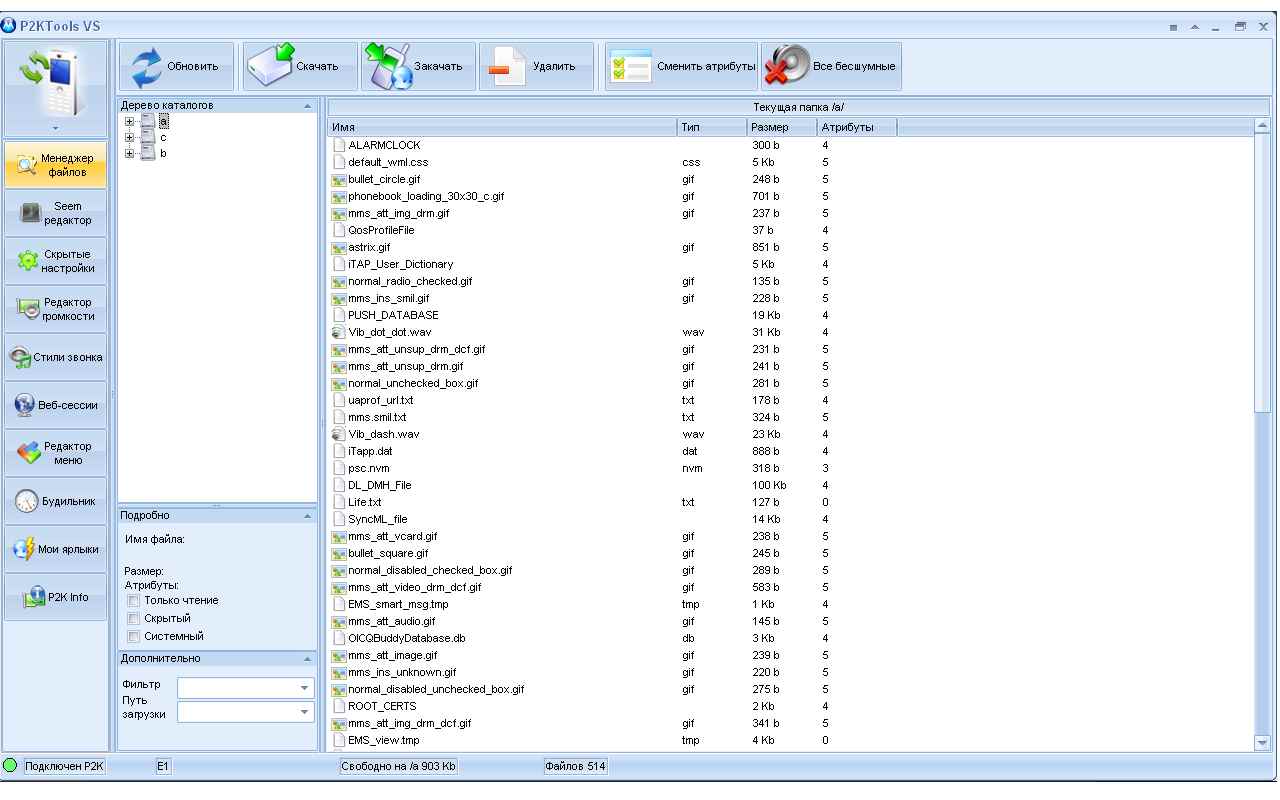
Task: Select folder c label in catalog tree
Action: pyautogui.click(x=163, y=137)
